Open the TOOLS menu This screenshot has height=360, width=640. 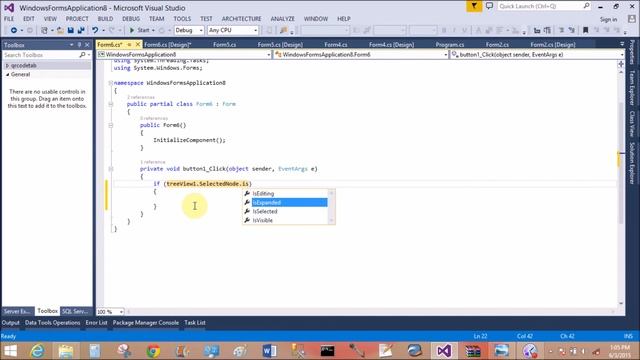click(x=182, y=19)
